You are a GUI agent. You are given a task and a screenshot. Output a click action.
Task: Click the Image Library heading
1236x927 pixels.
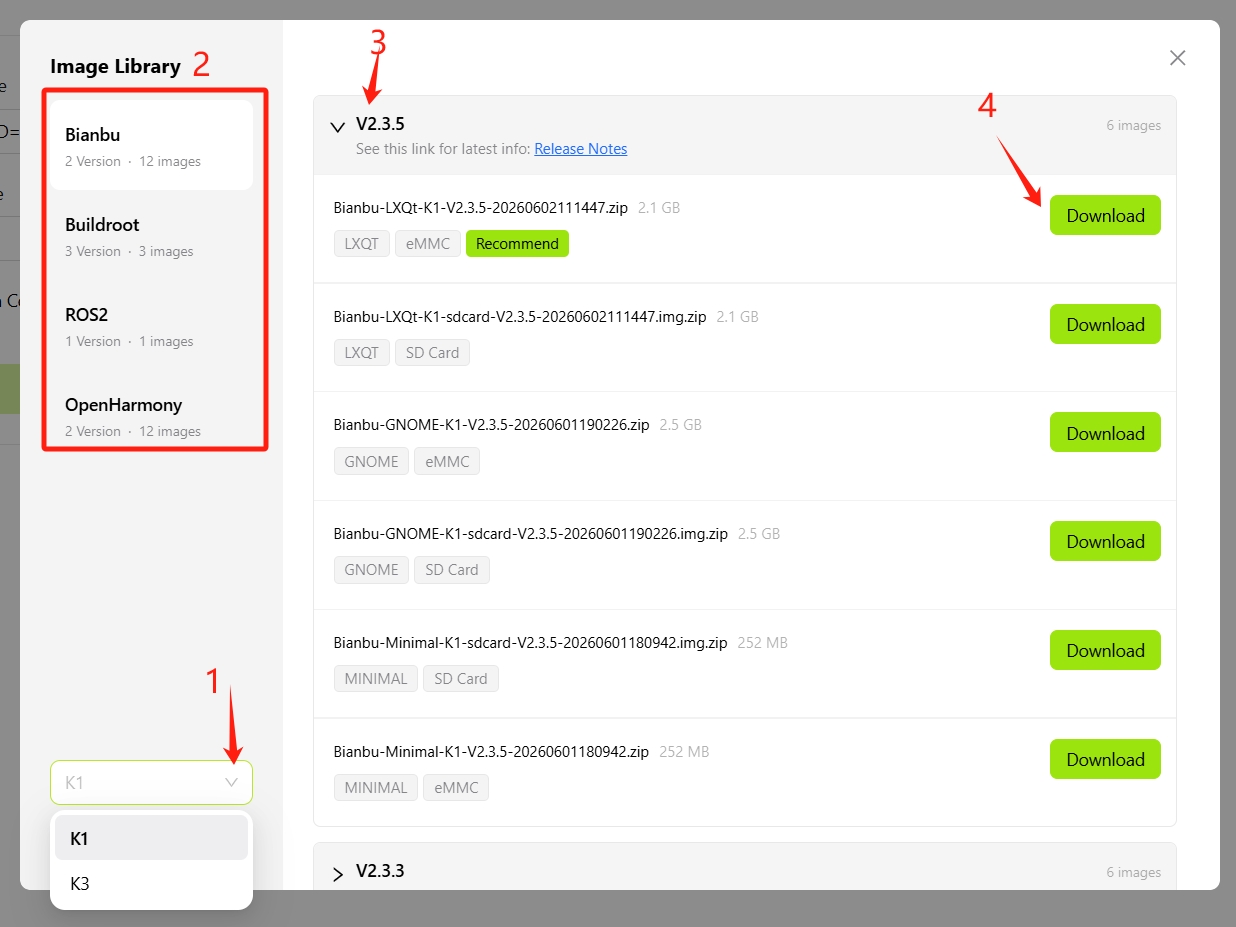pyautogui.click(x=115, y=66)
